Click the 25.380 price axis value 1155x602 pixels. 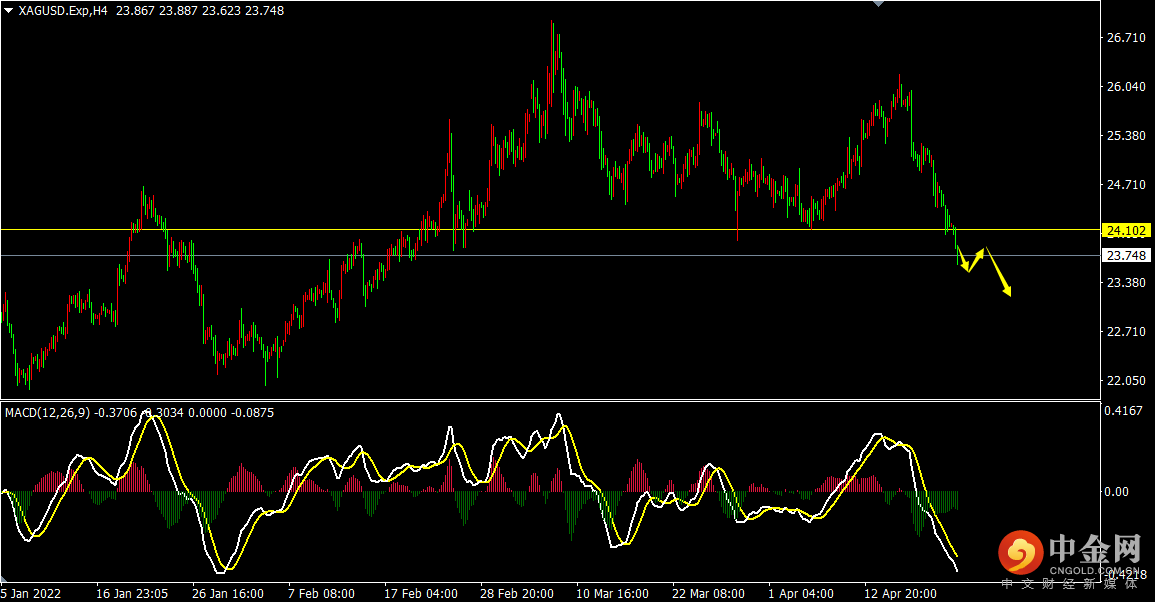[x=1126, y=136]
